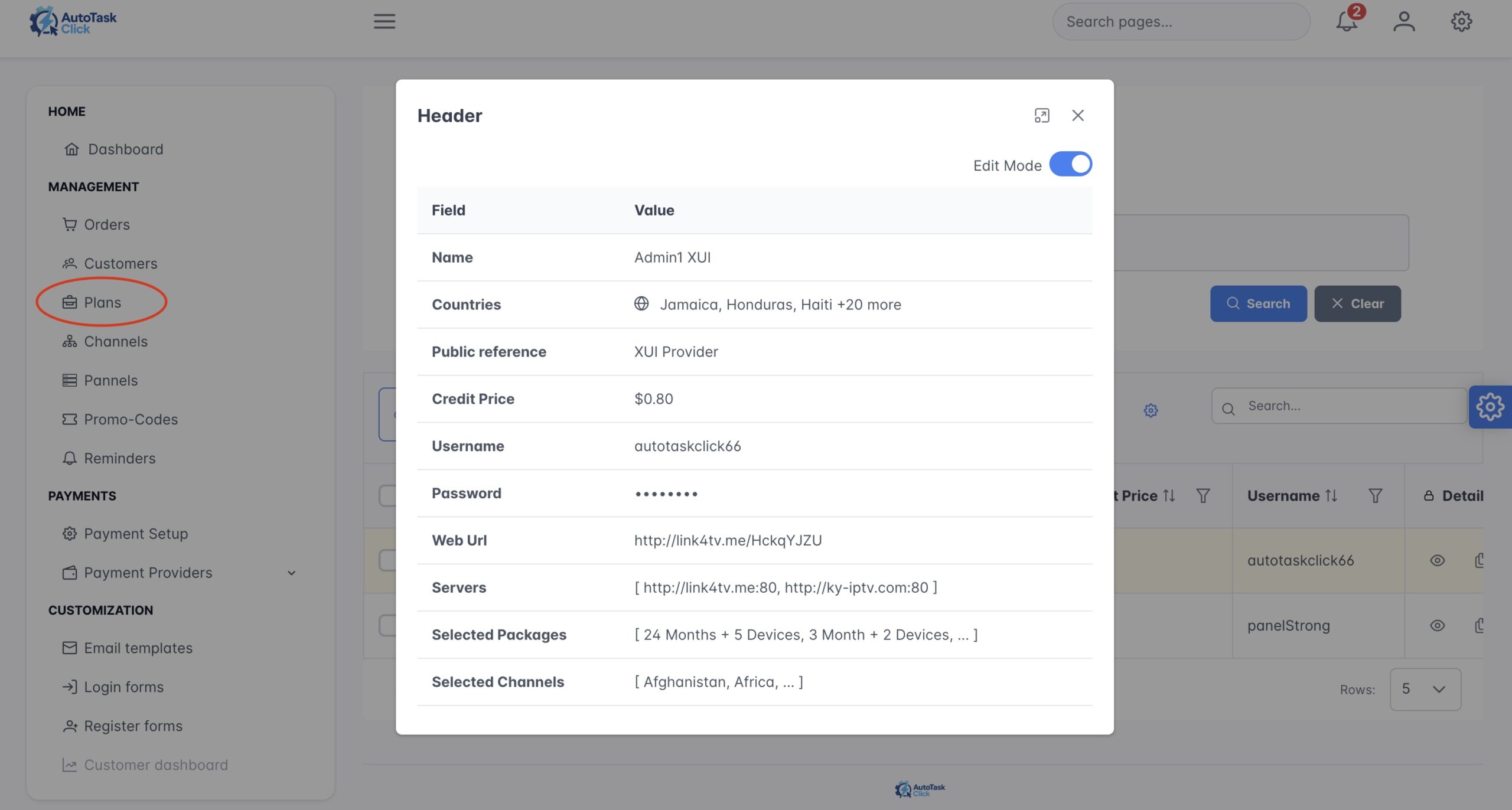Click the AutoTask Click logo
This screenshot has width=1512, height=810.
coord(73,22)
